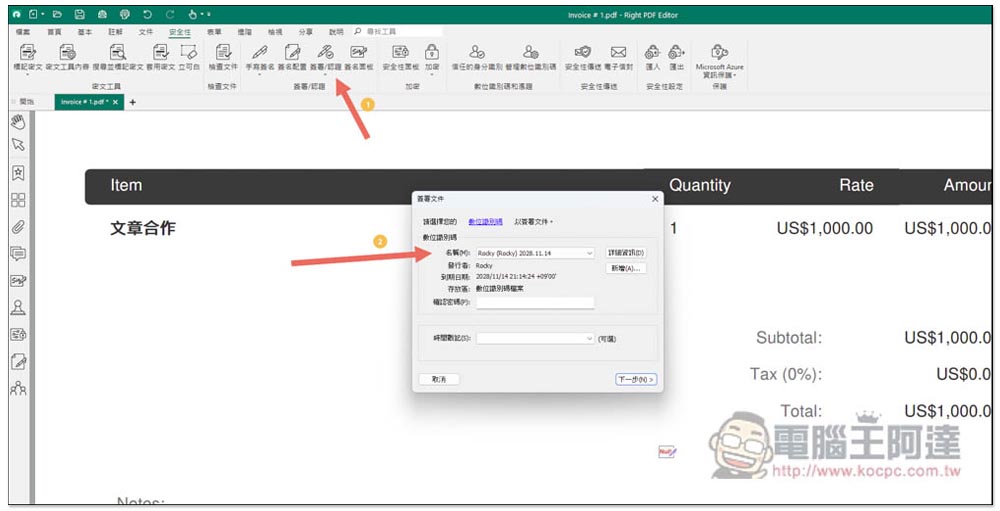
Task: Click the 手寫簽名 handwritten signature tool
Action: (260, 57)
